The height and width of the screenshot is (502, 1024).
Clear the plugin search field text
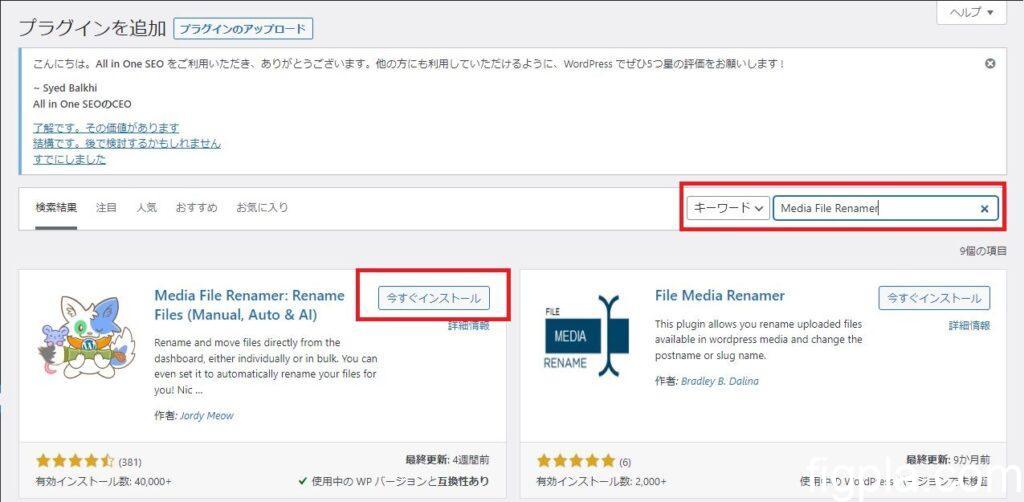984,209
